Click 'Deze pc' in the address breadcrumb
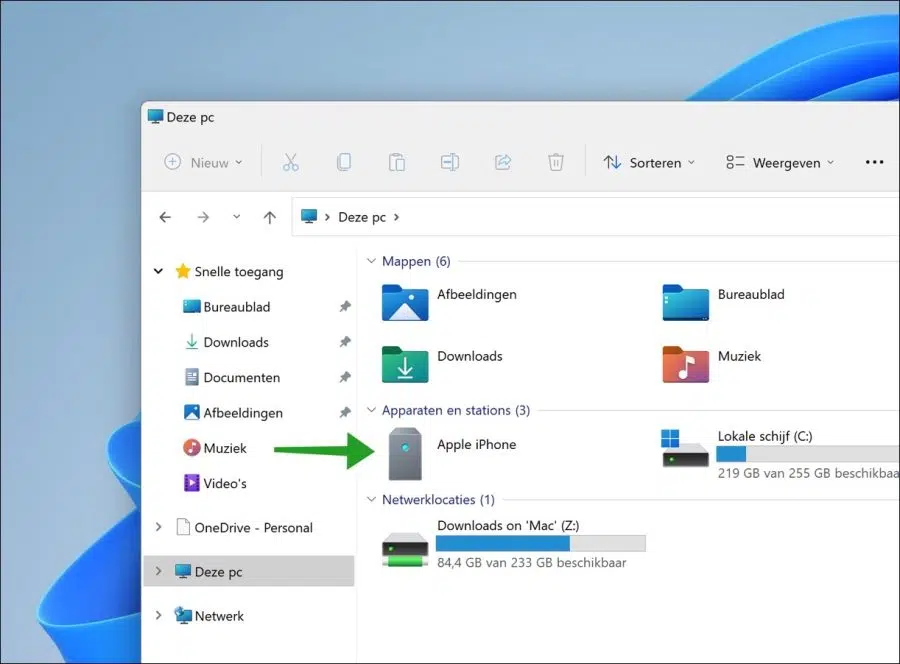Screen dimensions: 900x664 tap(362, 217)
